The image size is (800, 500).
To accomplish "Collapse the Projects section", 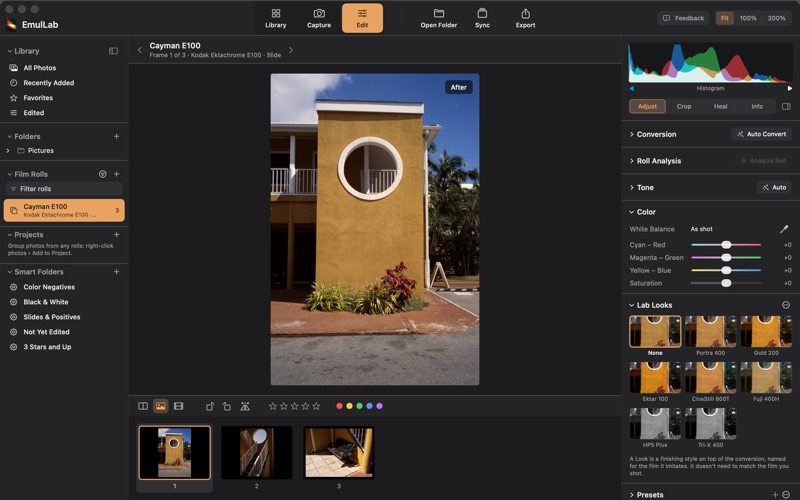I will (x=9, y=235).
